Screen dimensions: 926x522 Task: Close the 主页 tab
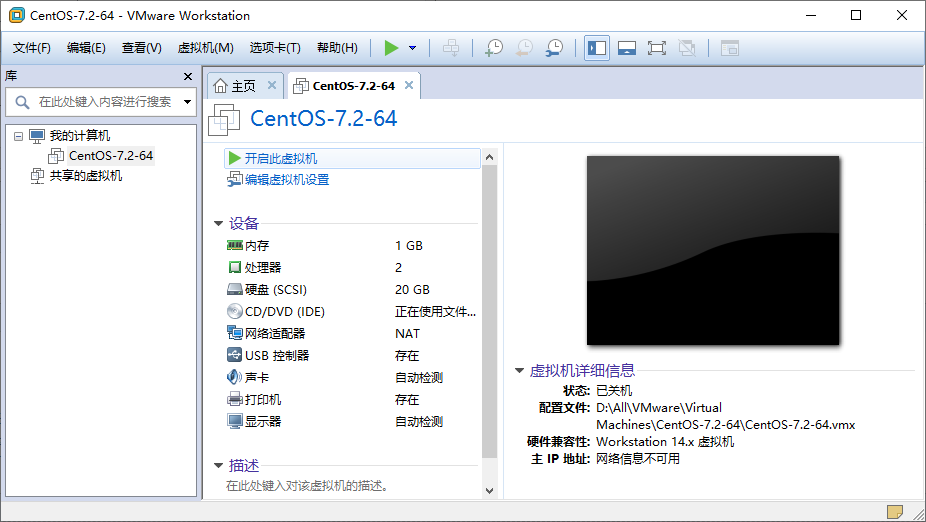coord(272,86)
